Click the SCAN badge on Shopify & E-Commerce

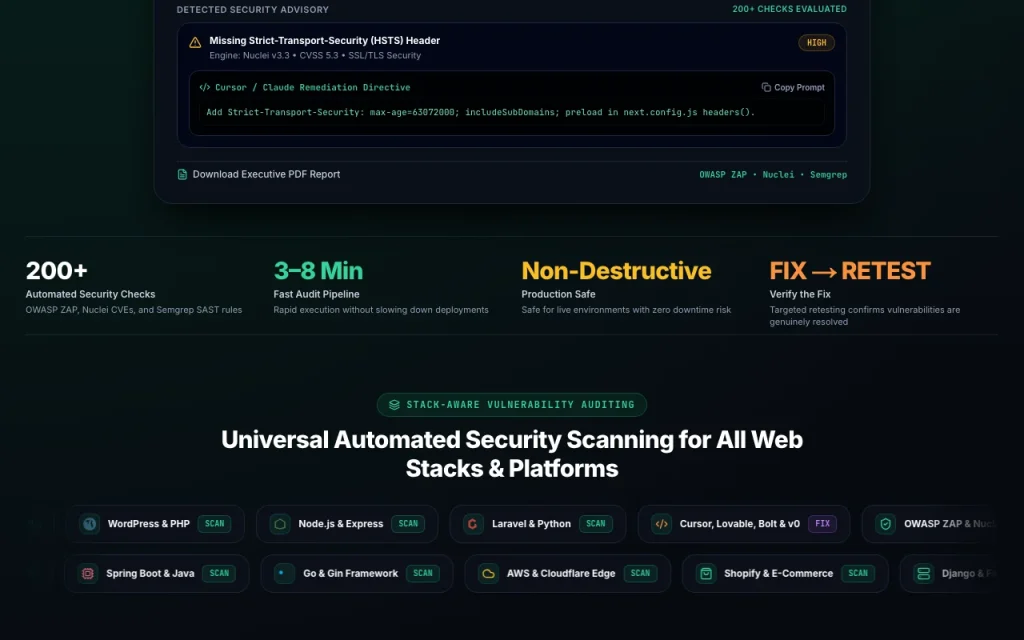858,573
